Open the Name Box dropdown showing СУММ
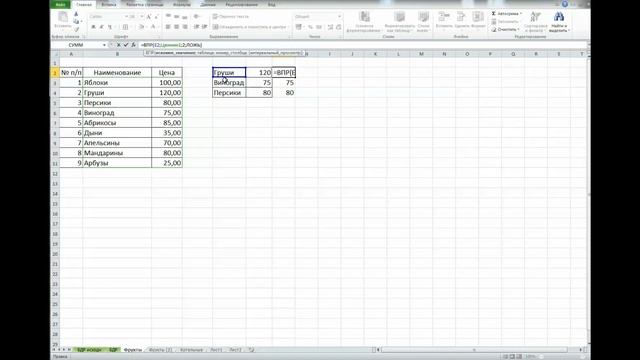 pyautogui.click(x=104, y=45)
